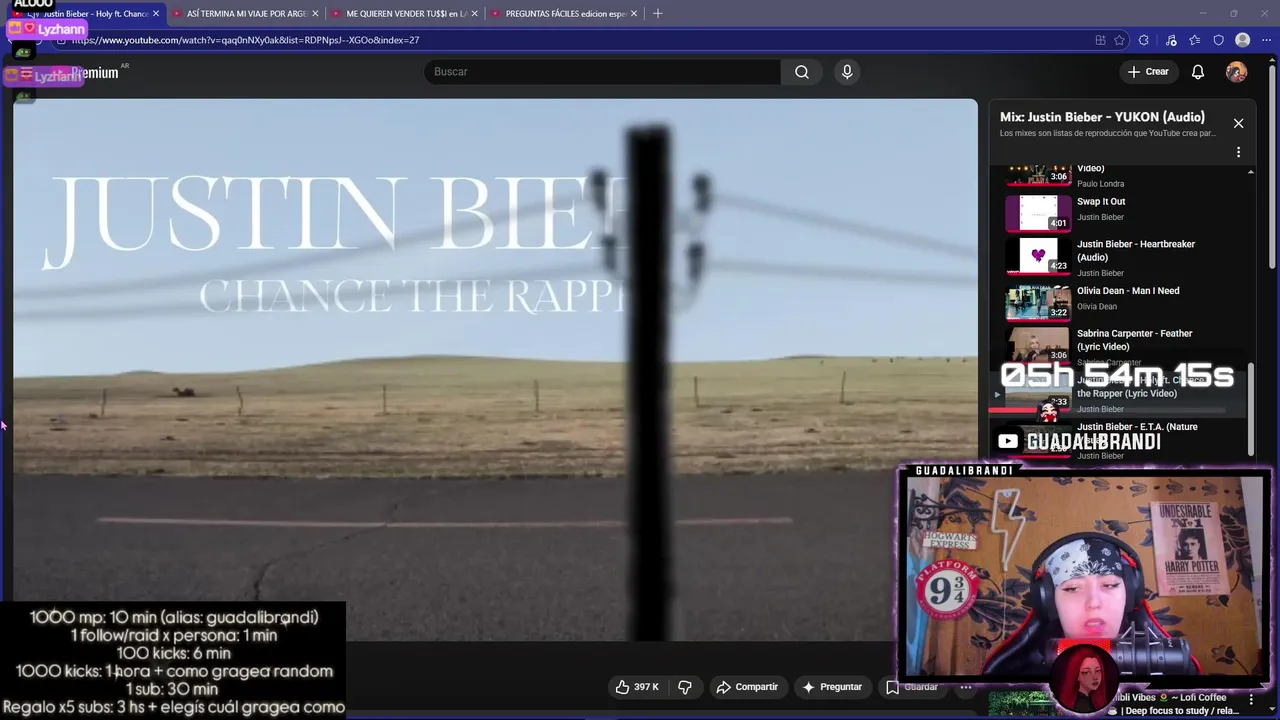Open browser settings and more menu
The height and width of the screenshot is (720, 1280).
[x=1266, y=40]
